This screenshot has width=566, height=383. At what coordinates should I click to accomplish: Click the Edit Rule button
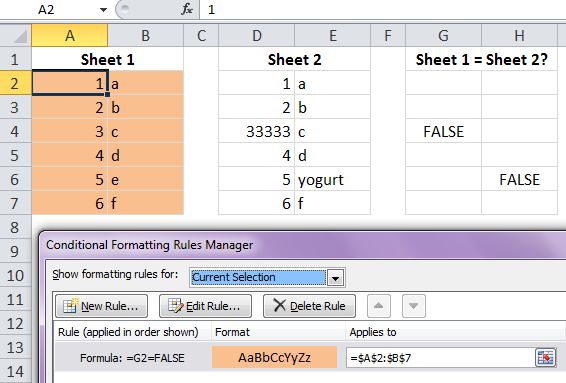click(x=205, y=306)
